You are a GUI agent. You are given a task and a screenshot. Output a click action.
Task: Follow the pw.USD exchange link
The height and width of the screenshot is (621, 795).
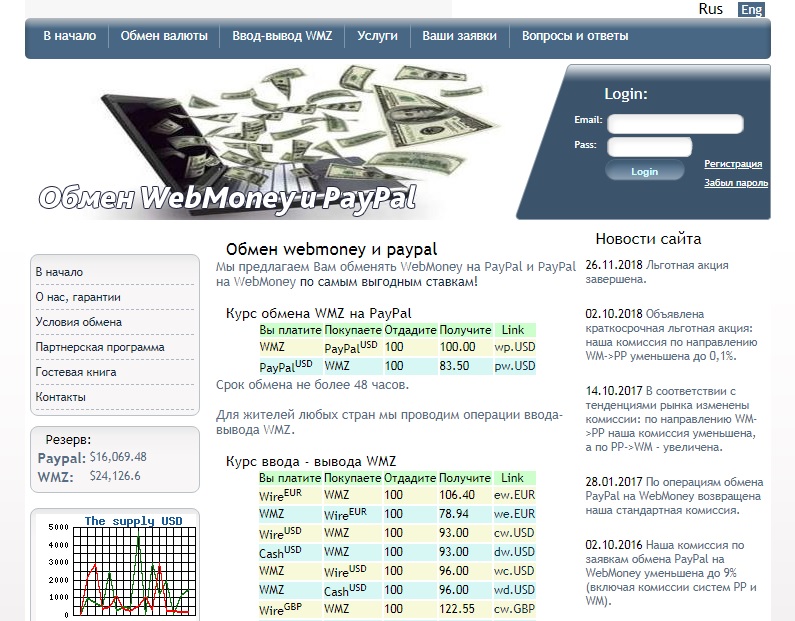coord(515,366)
